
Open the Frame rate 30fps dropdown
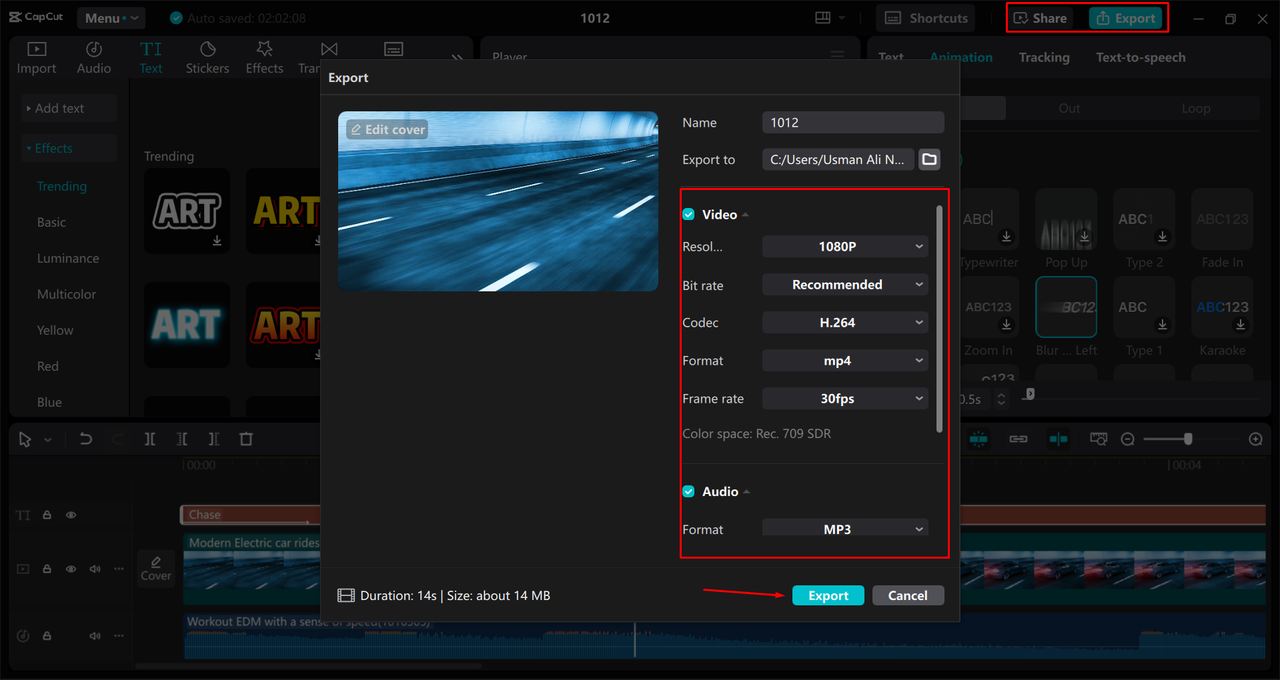[x=845, y=399]
